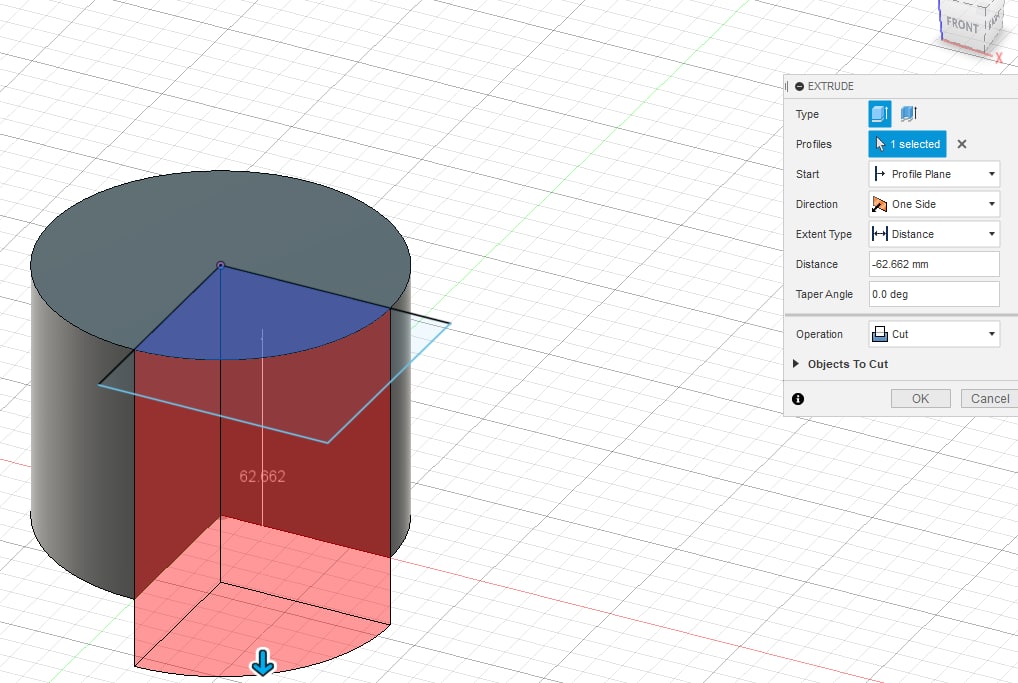Image resolution: width=1018 pixels, height=683 pixels.
Task: Cancel the Extrude dialog
Action: click(989, 399)
